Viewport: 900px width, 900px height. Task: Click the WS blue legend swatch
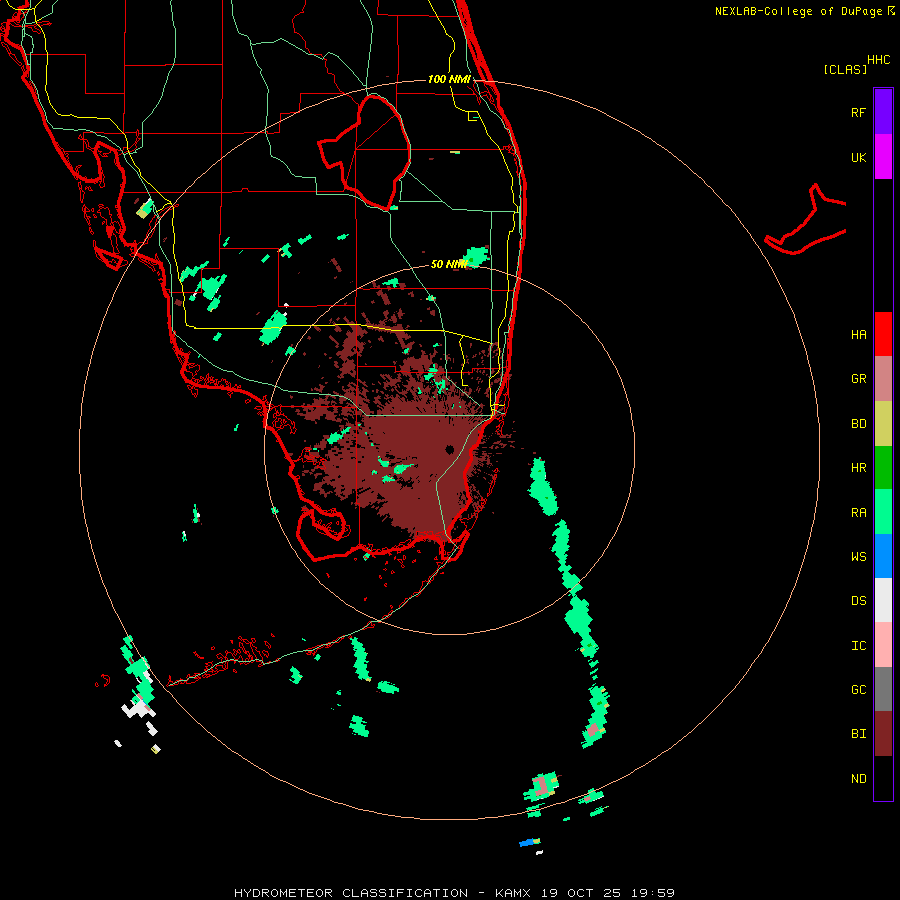(883, 556)
